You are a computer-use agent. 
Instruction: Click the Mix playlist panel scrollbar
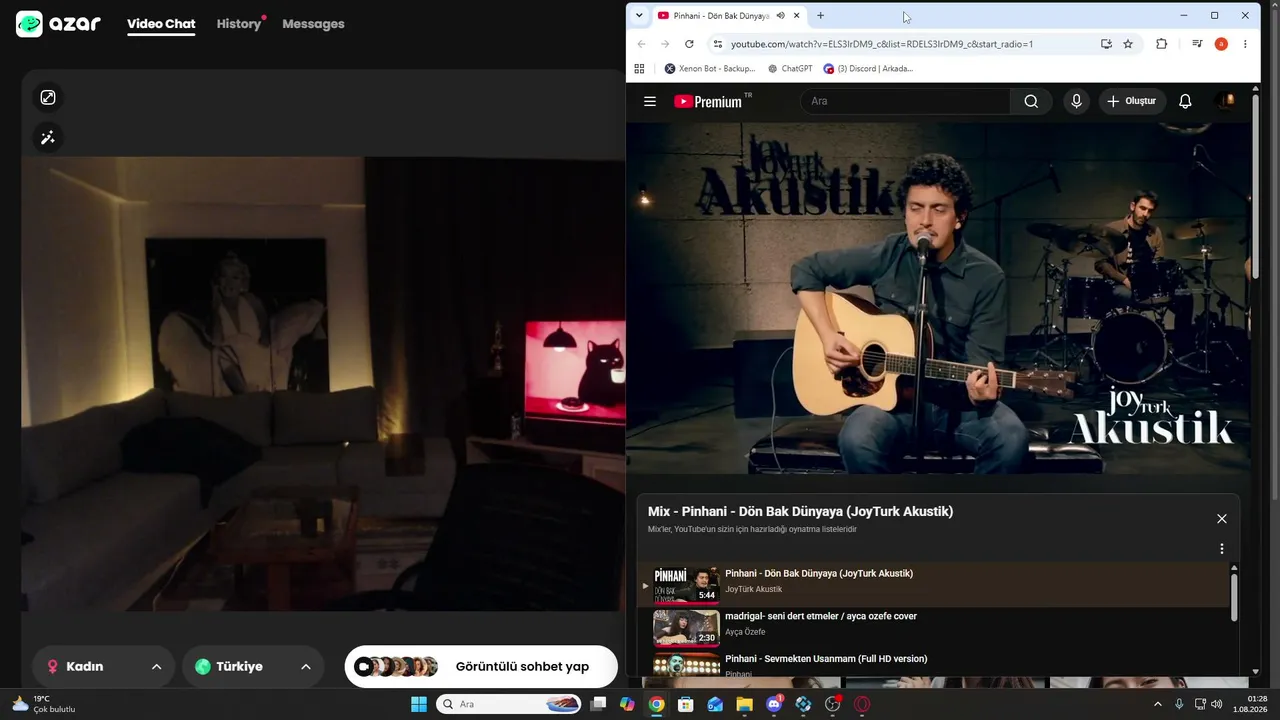point(1234,597)
